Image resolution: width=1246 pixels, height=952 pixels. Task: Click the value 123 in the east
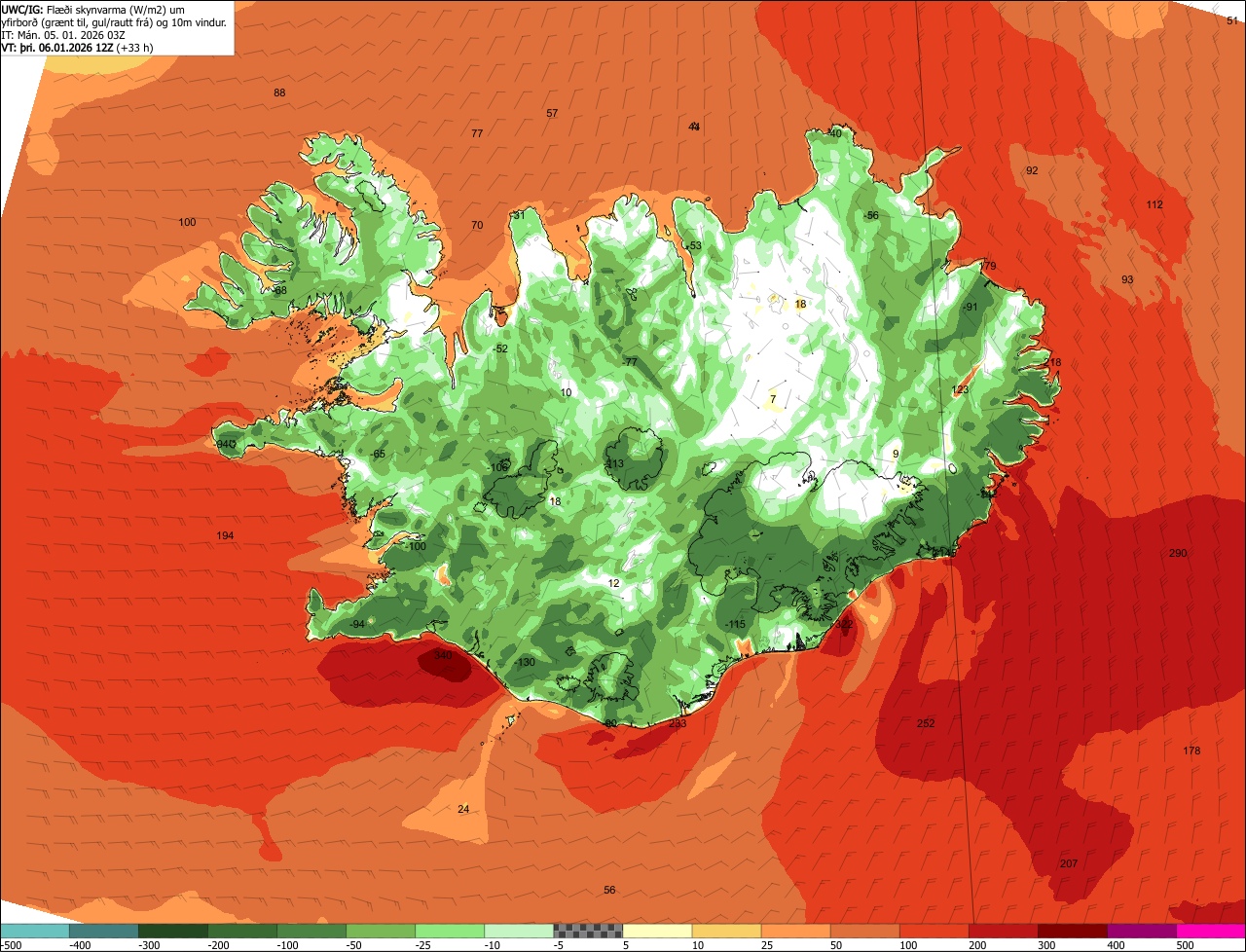click(960, 390)
